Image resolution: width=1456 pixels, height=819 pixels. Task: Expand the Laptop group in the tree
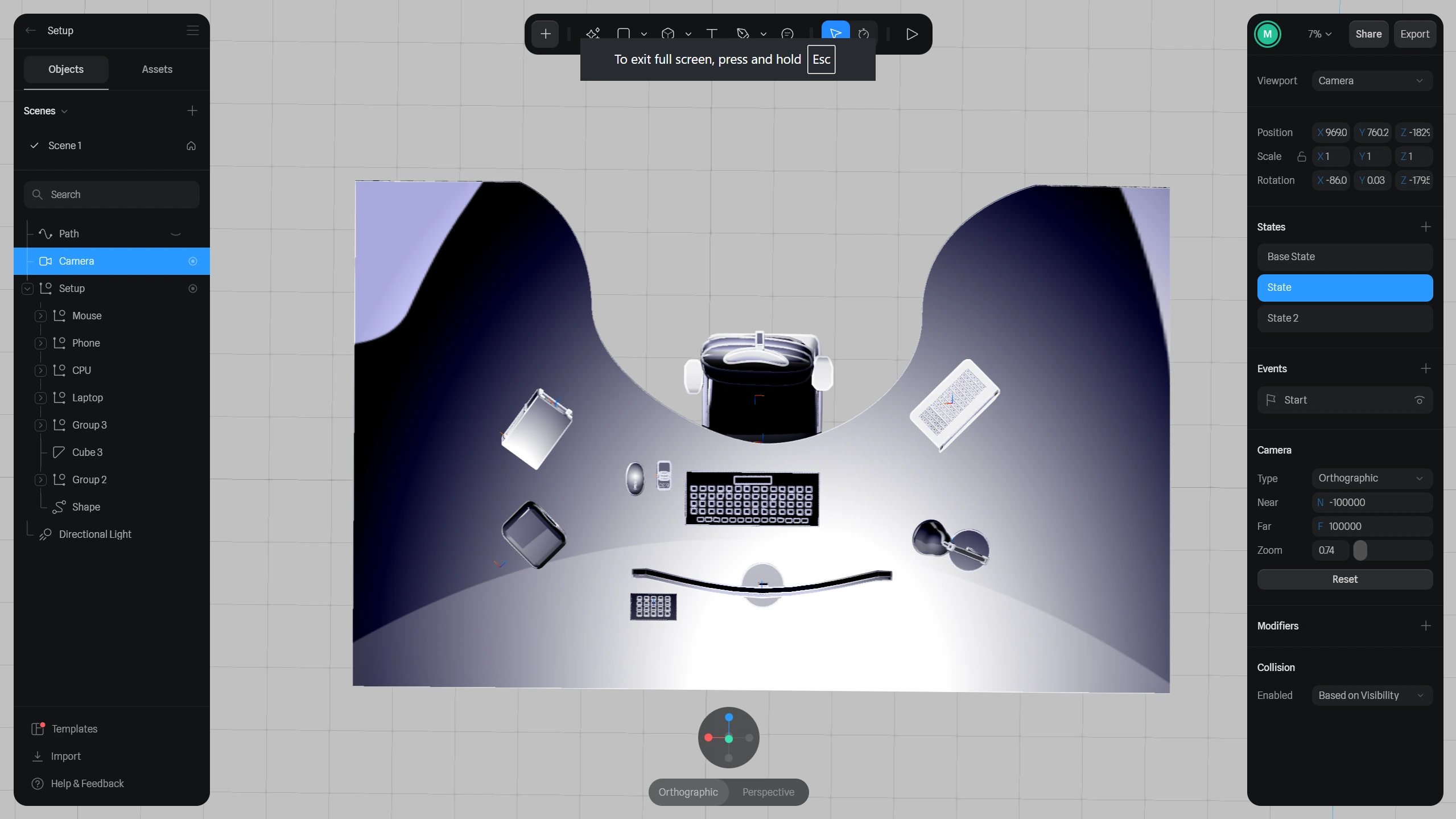(x=40, y=398)
